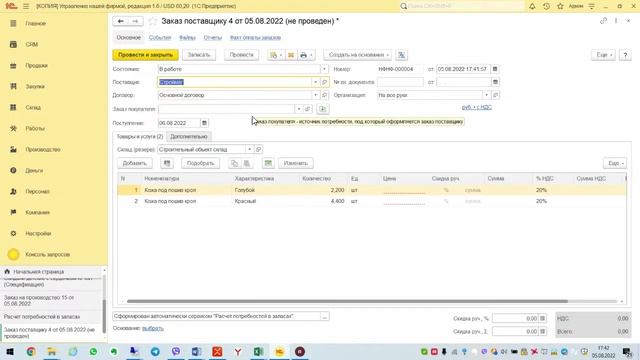Open the Компания section

[37, 212]
